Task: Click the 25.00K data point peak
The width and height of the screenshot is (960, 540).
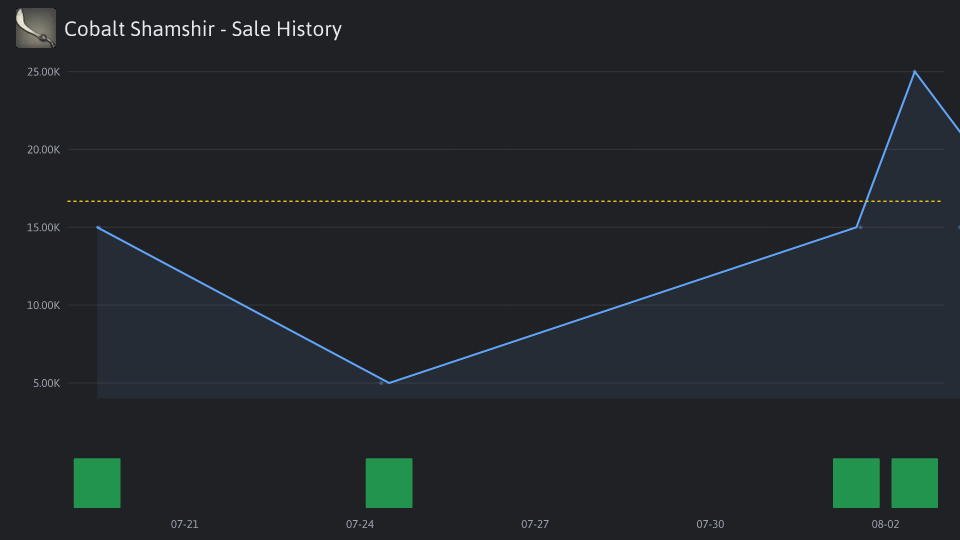Action: (915, 72)
